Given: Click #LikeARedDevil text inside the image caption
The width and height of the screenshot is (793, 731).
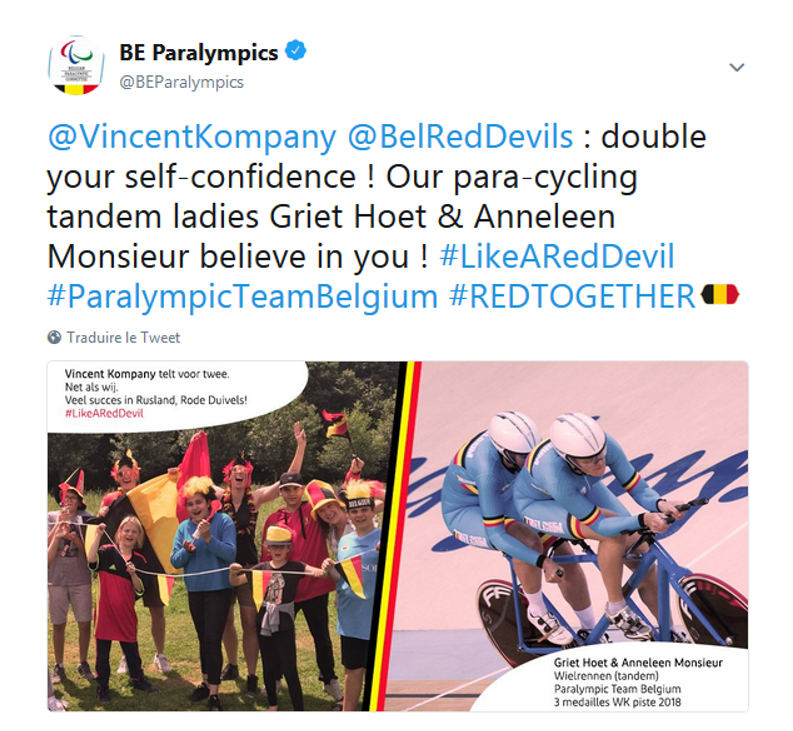Looking at the screenshot, I should tap(104, 414).
